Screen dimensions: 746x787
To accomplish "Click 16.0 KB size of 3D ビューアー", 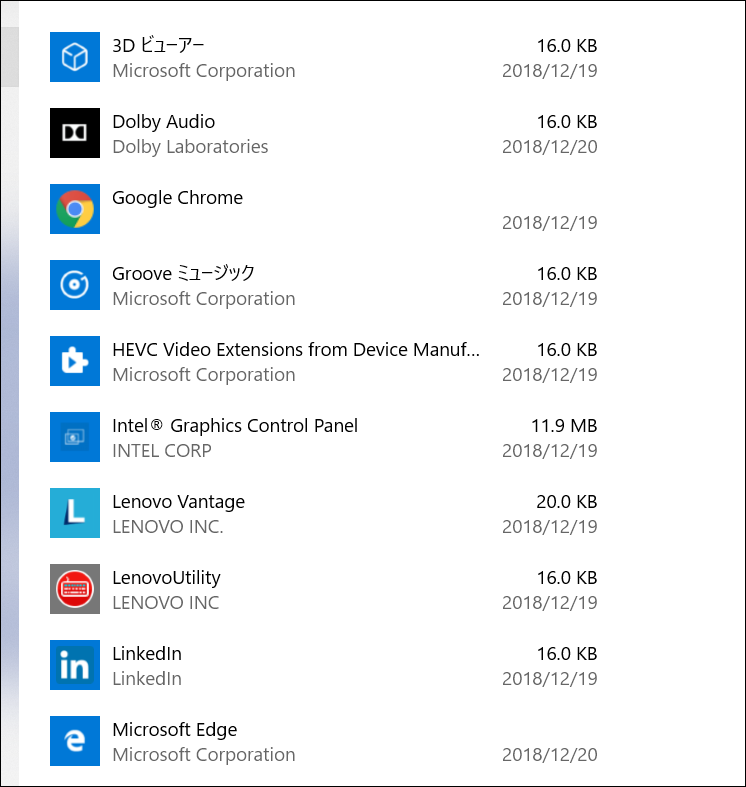I will pos(567,46).
